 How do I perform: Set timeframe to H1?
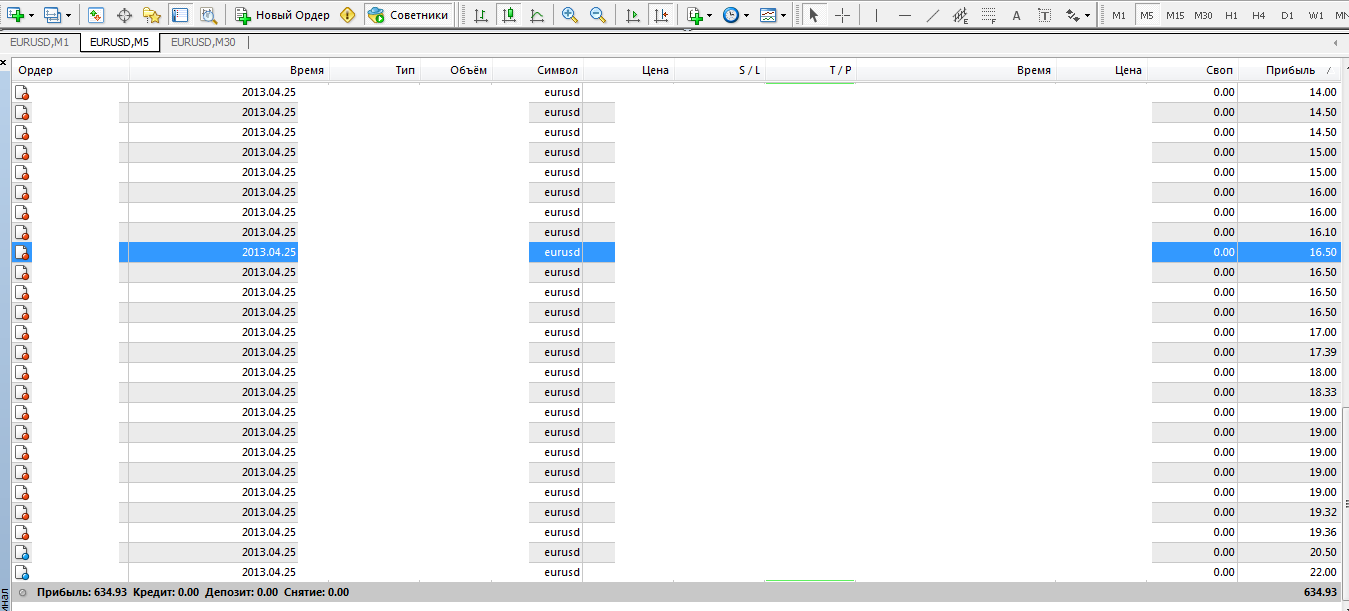click(x=1231, y=15)
